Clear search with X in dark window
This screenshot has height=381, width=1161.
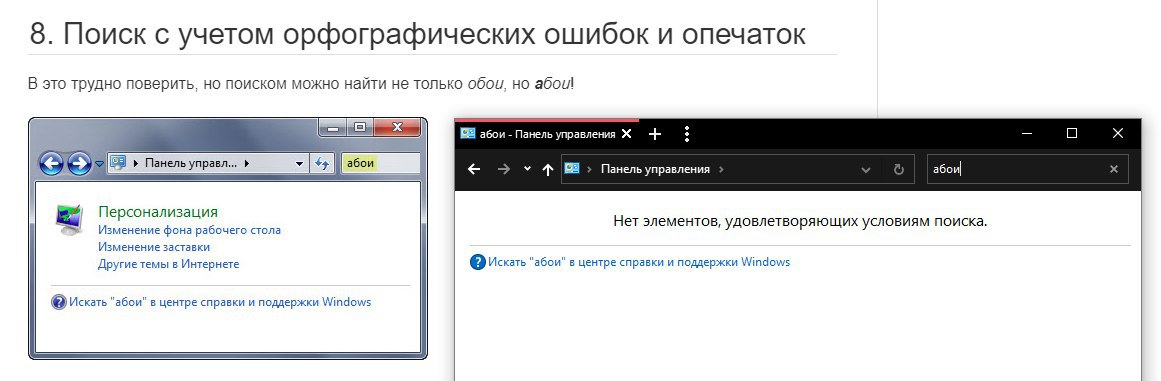[x=1113, y=169]
